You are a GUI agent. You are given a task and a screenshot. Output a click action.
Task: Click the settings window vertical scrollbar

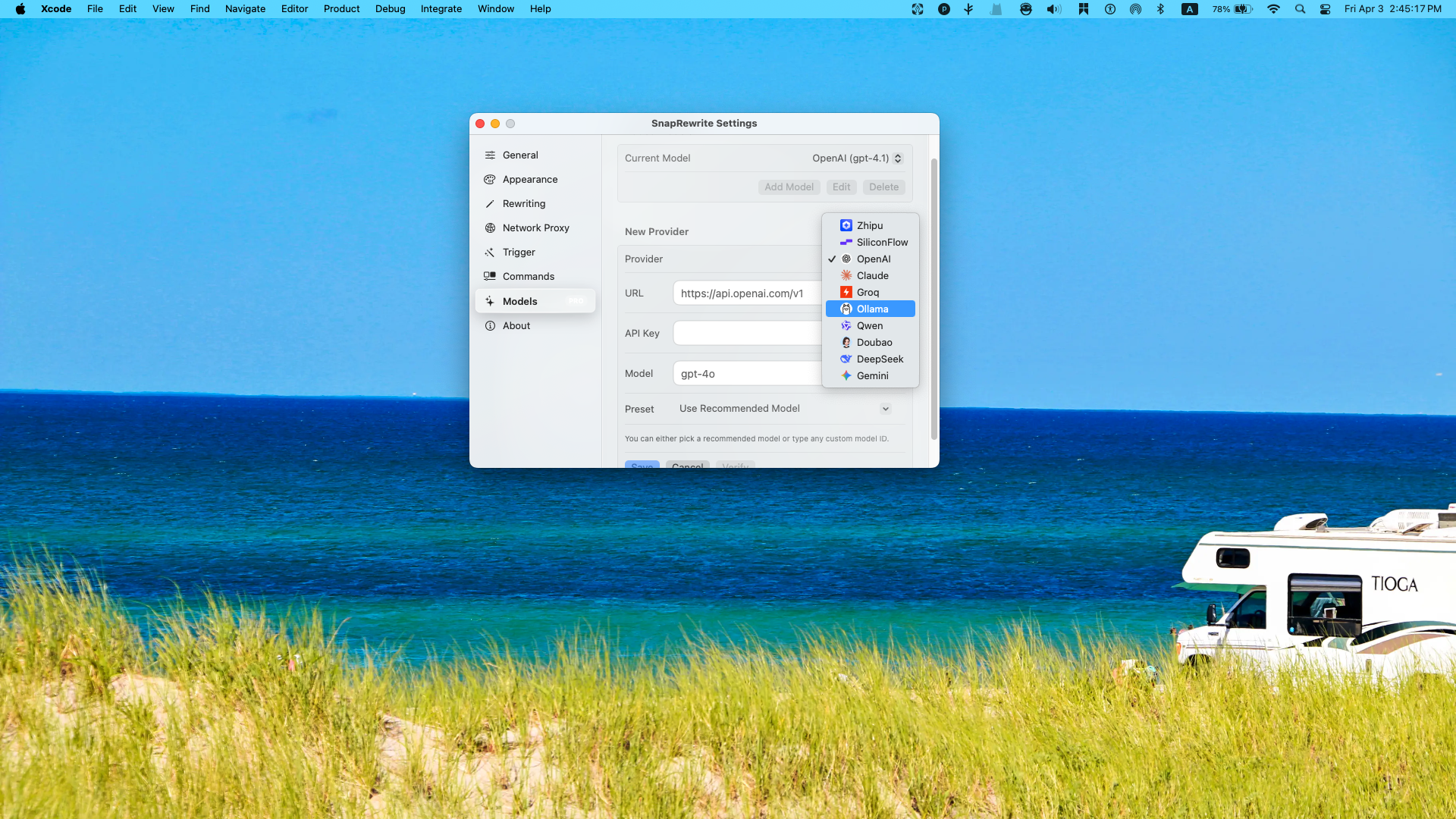934,300
